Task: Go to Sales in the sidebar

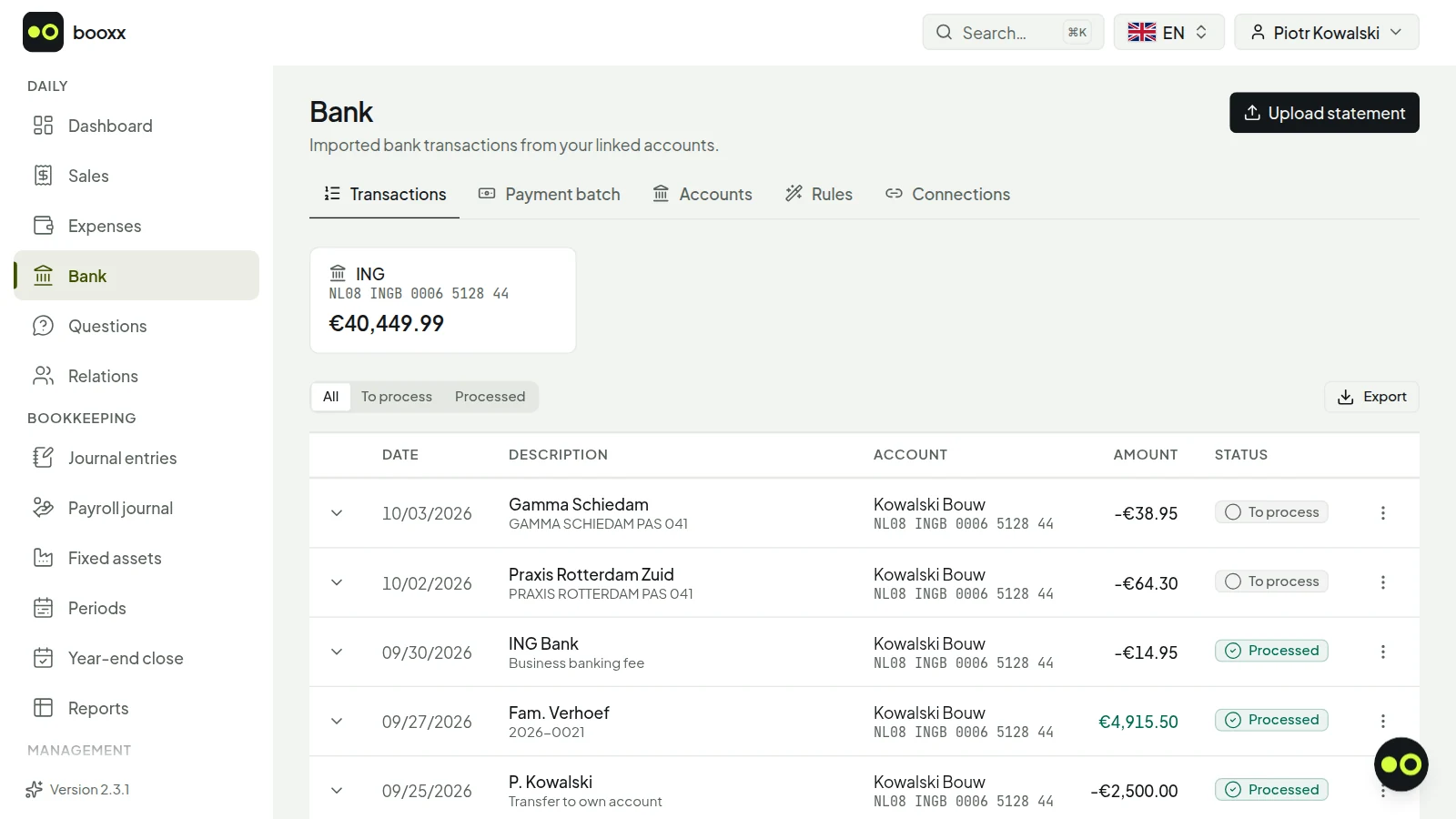Action: pyautogui.click(x=136, y=176)
